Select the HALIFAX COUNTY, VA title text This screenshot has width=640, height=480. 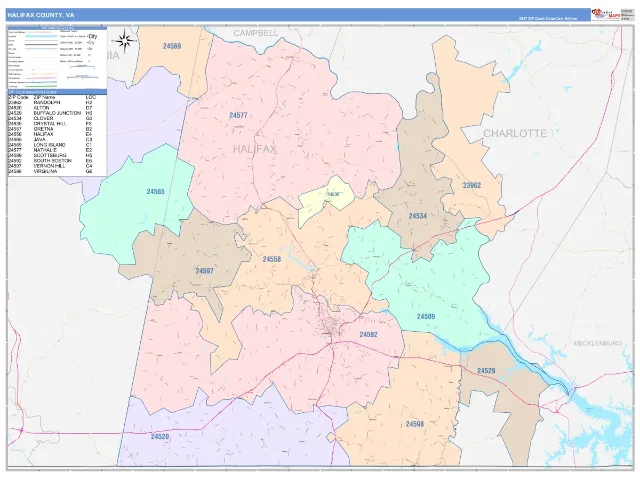[x=41, y=15]
